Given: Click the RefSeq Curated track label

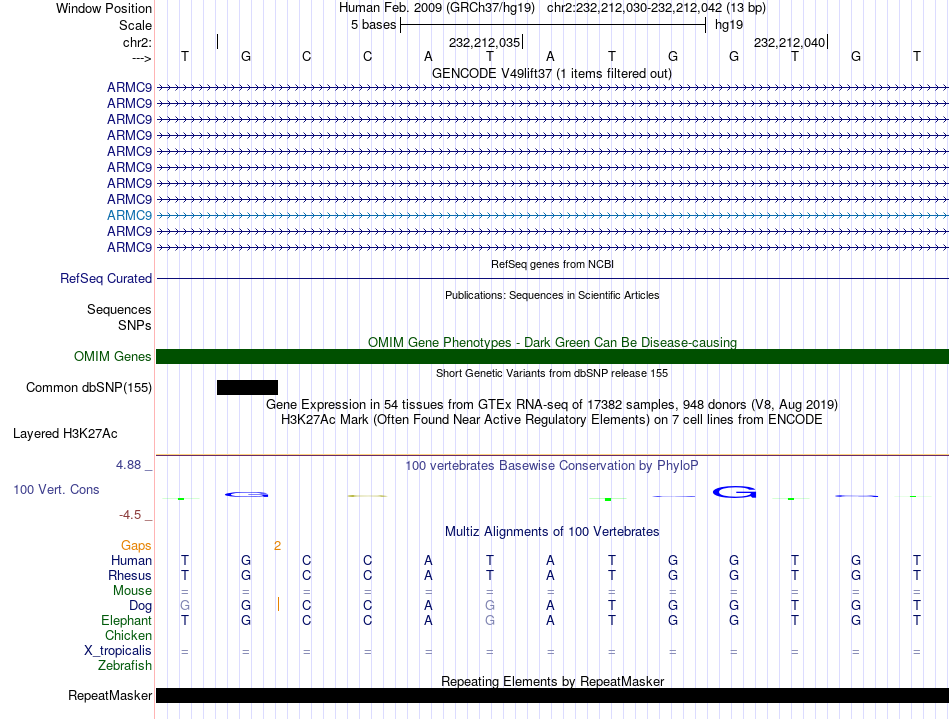Looking at the screenshot, I should coord(105,279).
